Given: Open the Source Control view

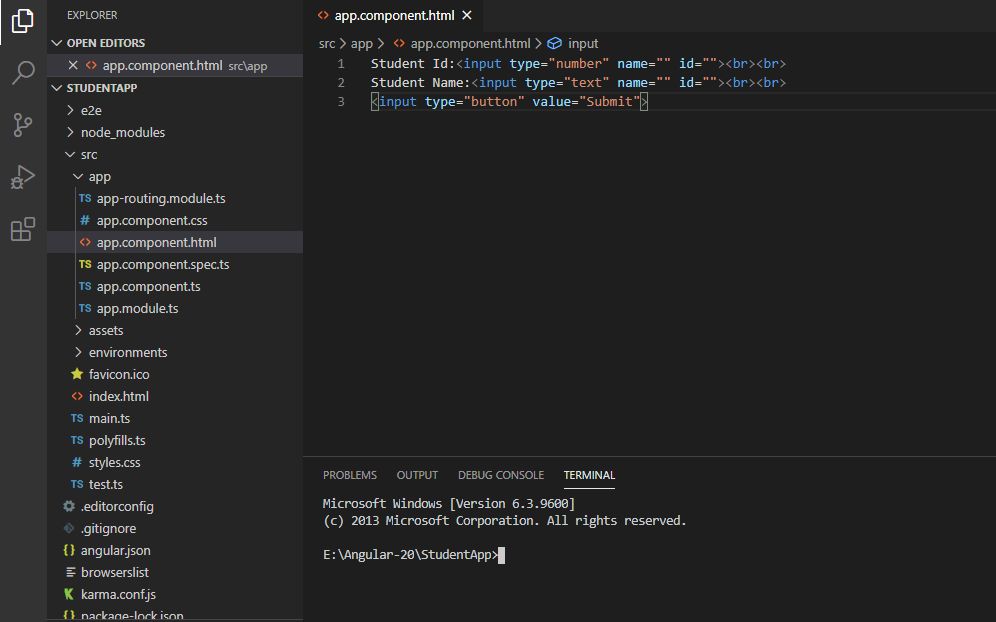Looking at the screenshot, I should pos(22,125).
